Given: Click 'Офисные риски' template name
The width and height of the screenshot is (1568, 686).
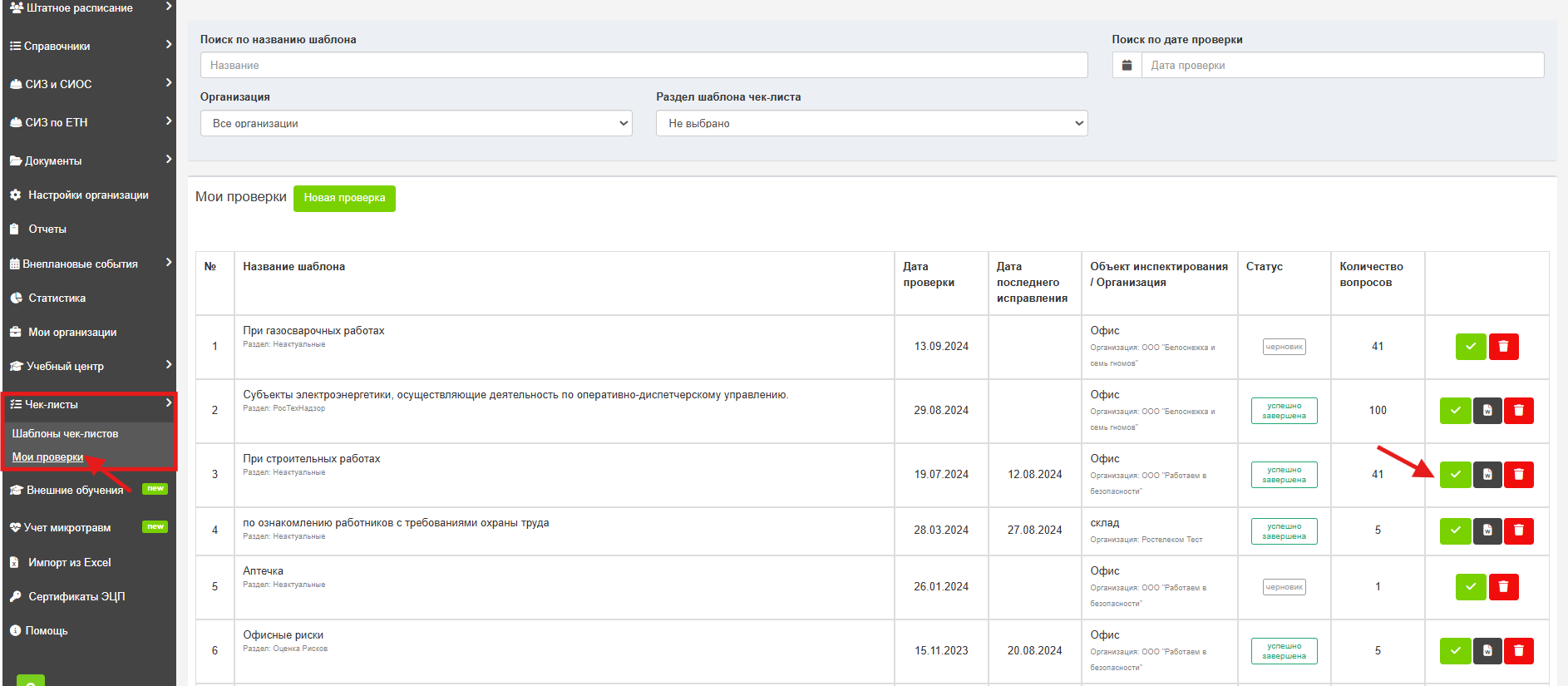Looking at the screenshot, I should point(283,635).
